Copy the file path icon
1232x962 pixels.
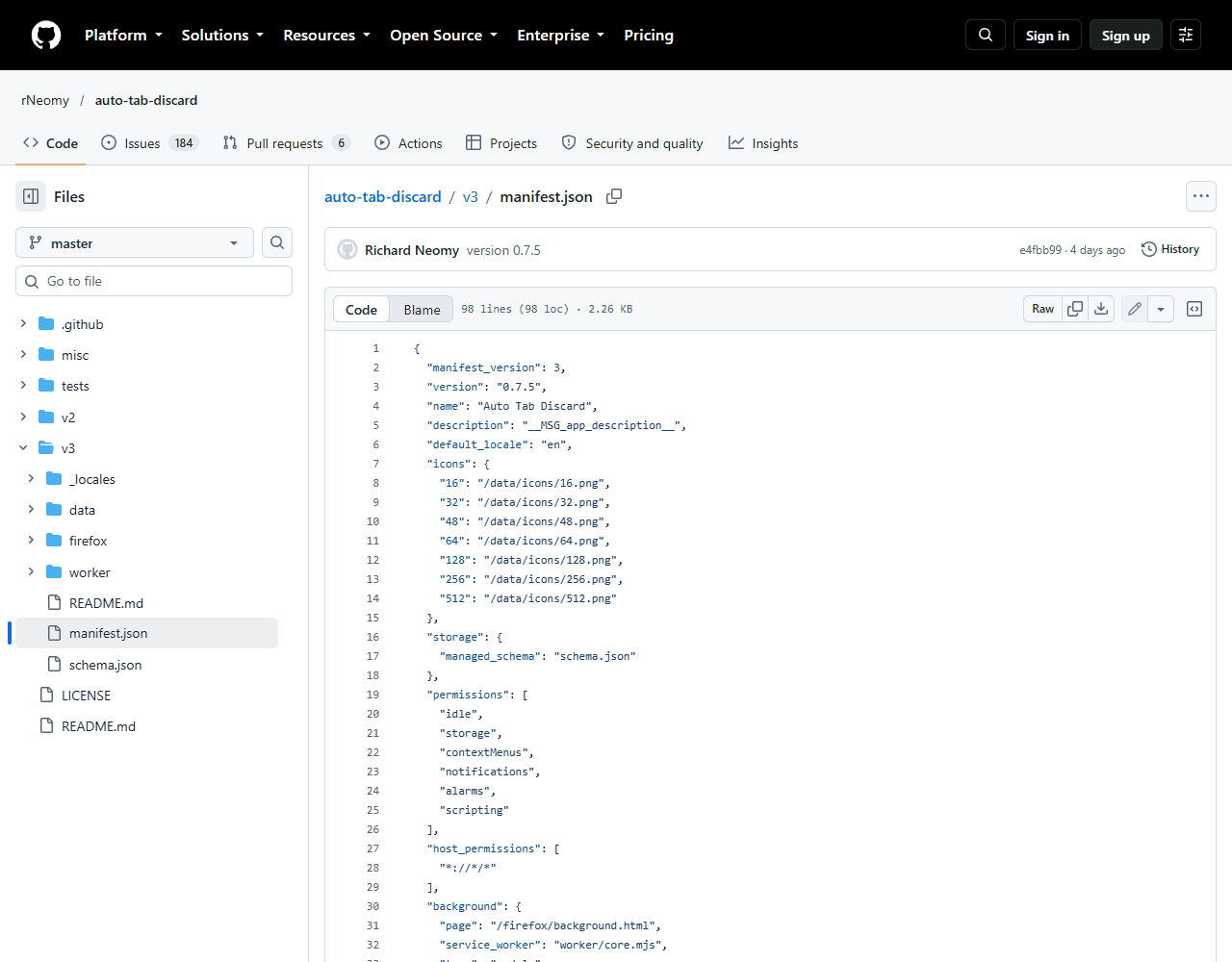pos(614,196)
